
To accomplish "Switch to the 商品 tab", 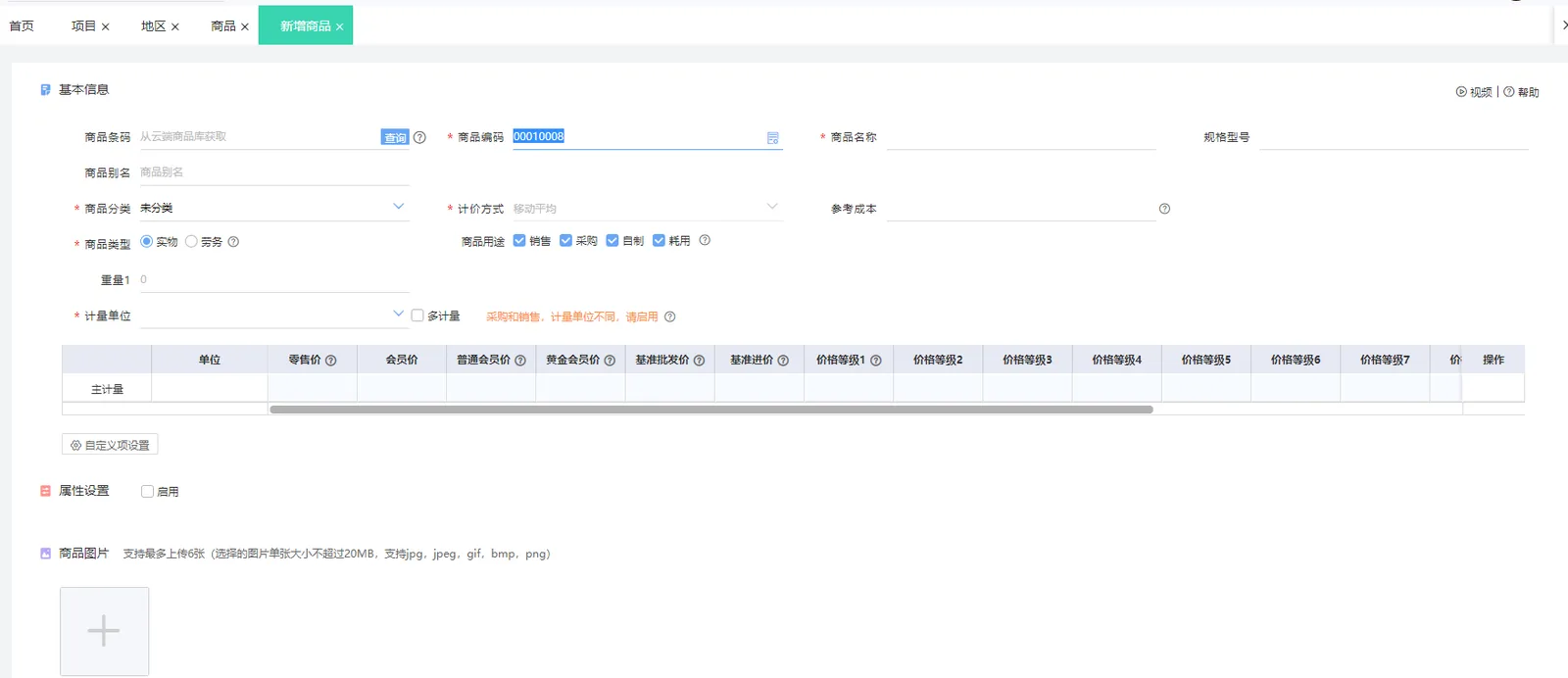I will click(x=223, y=26).
